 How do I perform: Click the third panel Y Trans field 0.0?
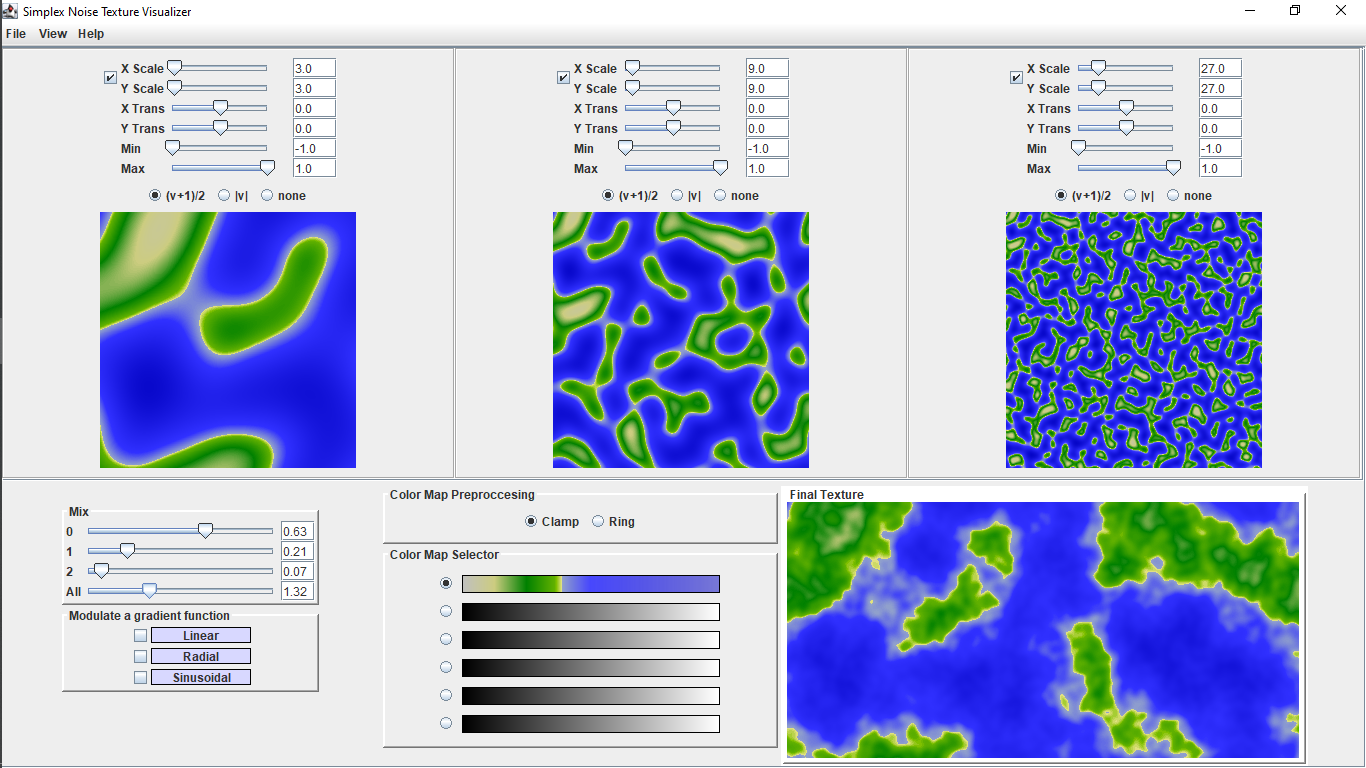coord(1220,128)
